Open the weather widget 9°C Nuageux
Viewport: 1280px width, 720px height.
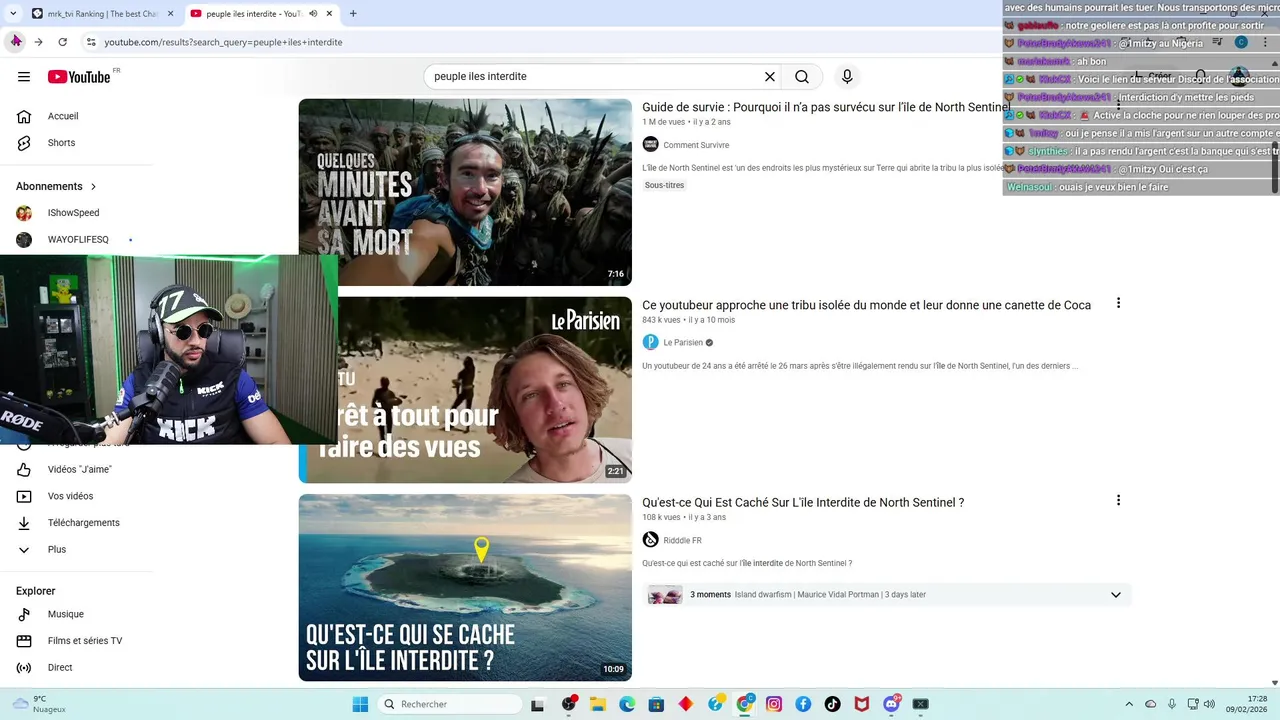(x=39, y=704)
